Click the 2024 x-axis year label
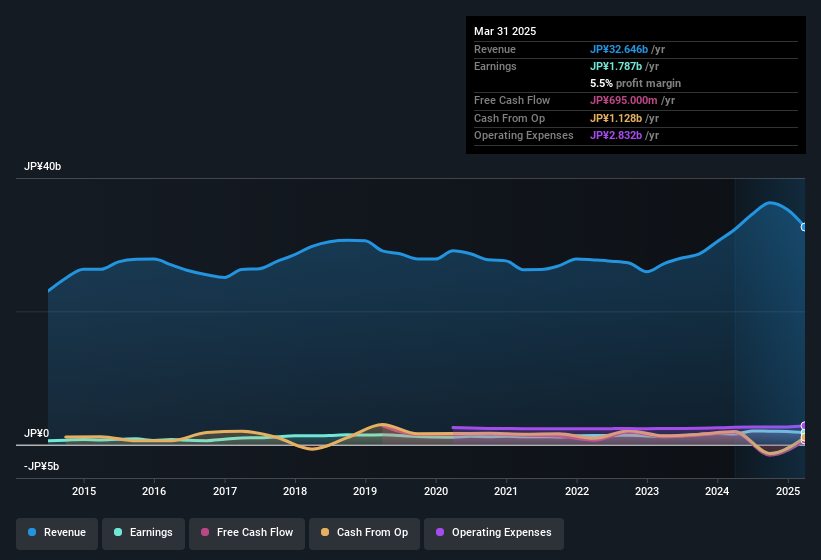This screenshot has height=560, width=821. [x=717, y=491]
